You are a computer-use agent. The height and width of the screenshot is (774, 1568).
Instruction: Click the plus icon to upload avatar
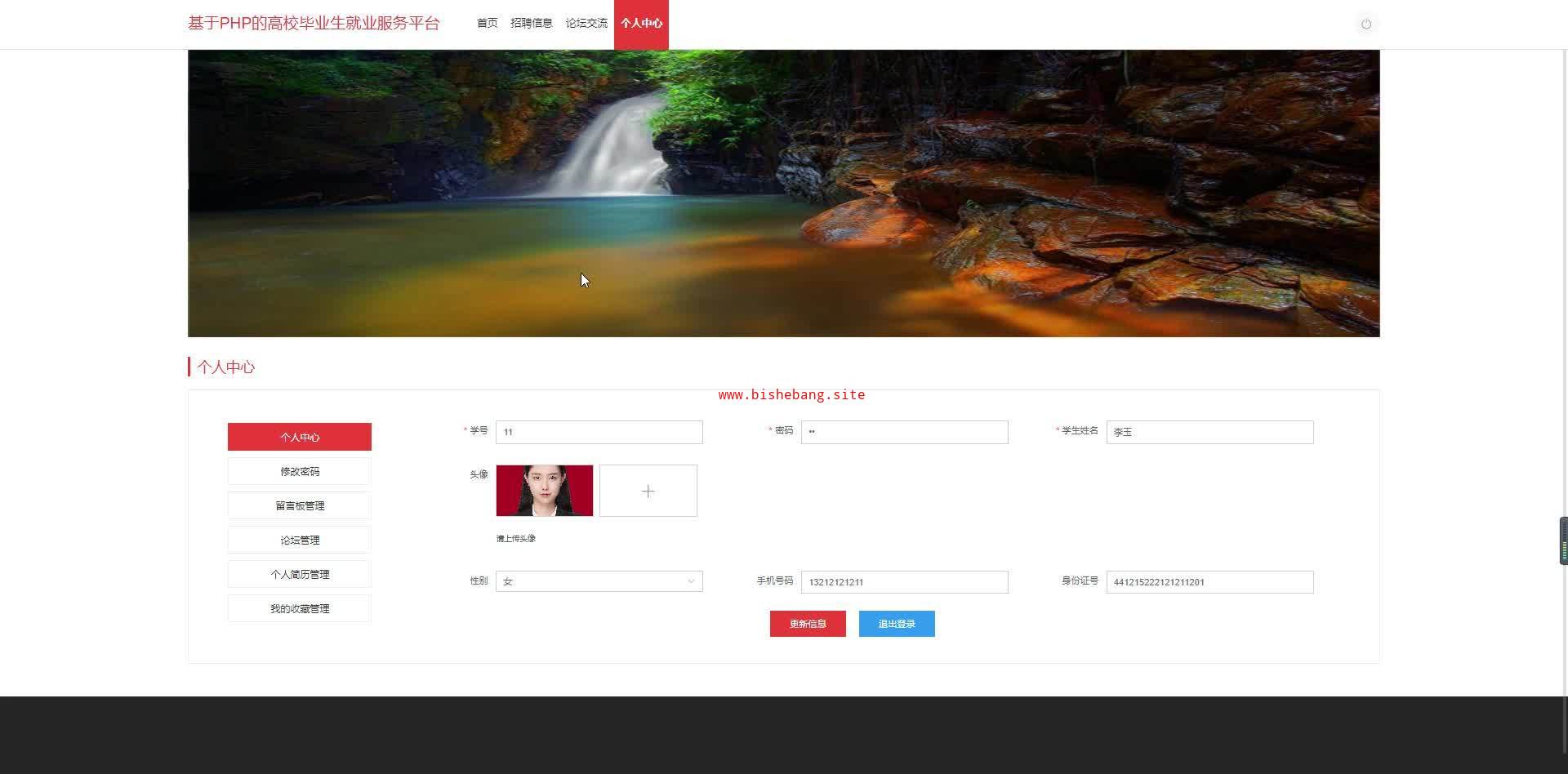(x=648, y=491)
